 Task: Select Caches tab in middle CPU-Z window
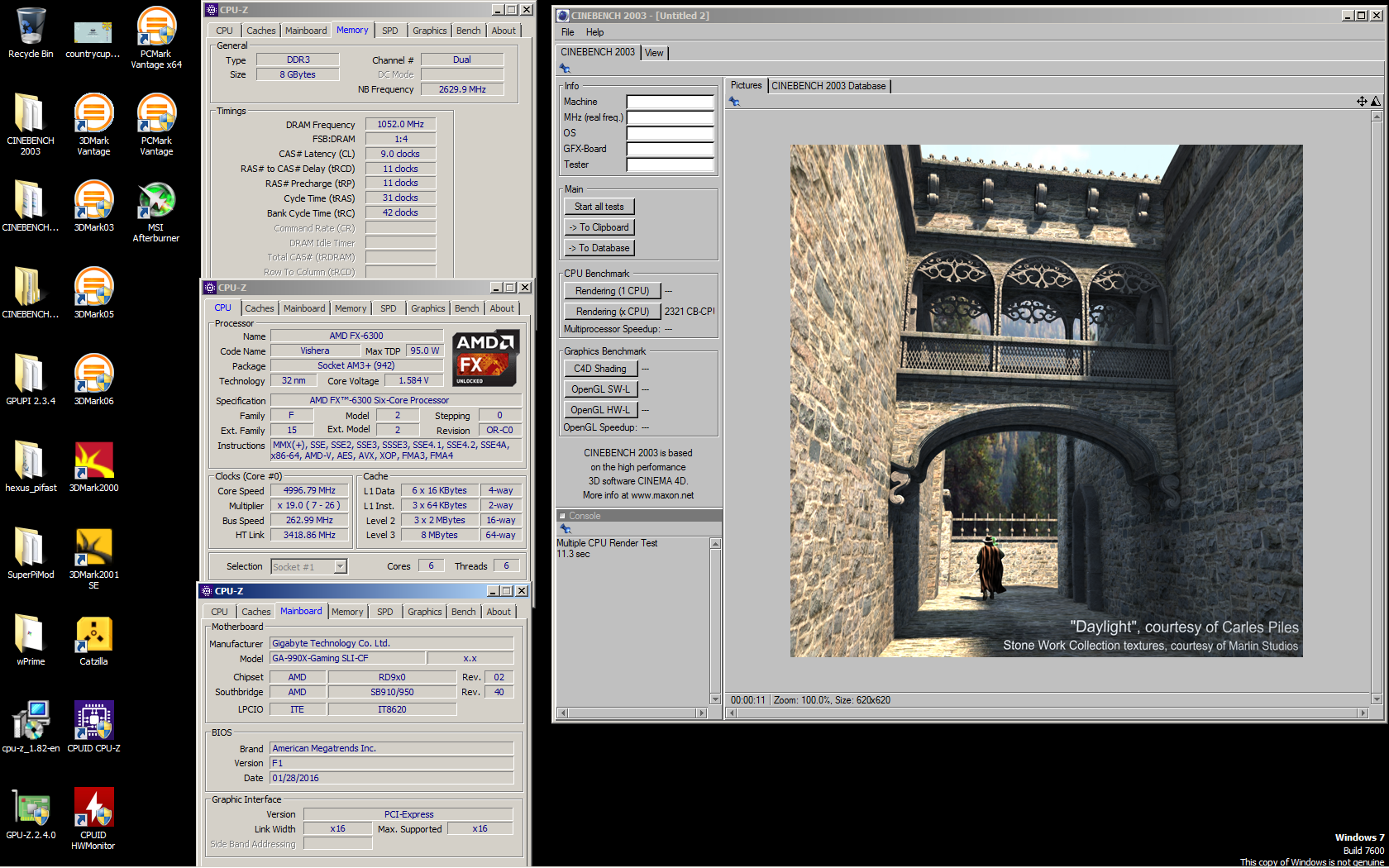click(x=259, y=308)
